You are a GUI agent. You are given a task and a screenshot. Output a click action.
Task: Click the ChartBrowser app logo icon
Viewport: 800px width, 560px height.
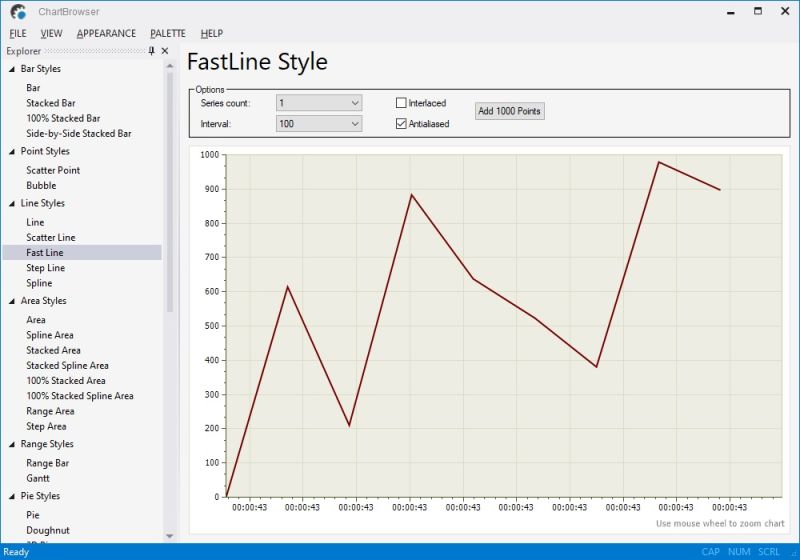[18, 11]
